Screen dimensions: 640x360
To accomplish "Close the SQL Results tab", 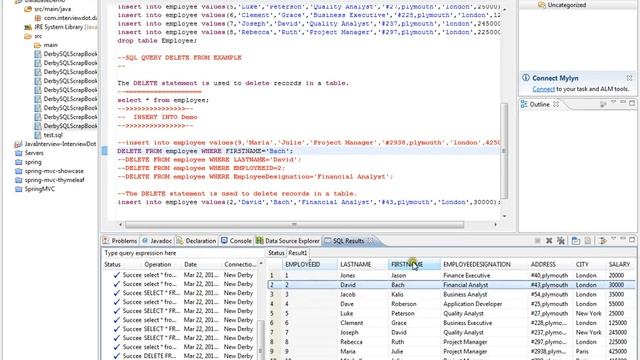I will (x=370, y=240).
